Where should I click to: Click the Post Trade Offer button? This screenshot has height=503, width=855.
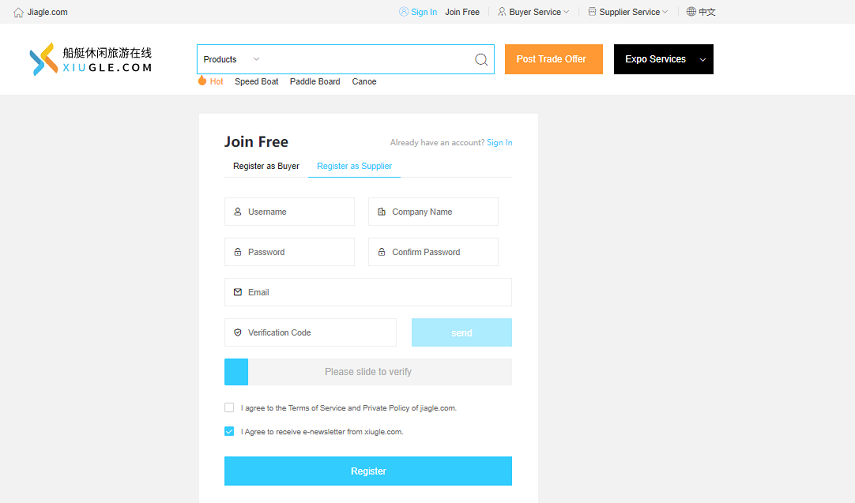[x=553, y=59]
